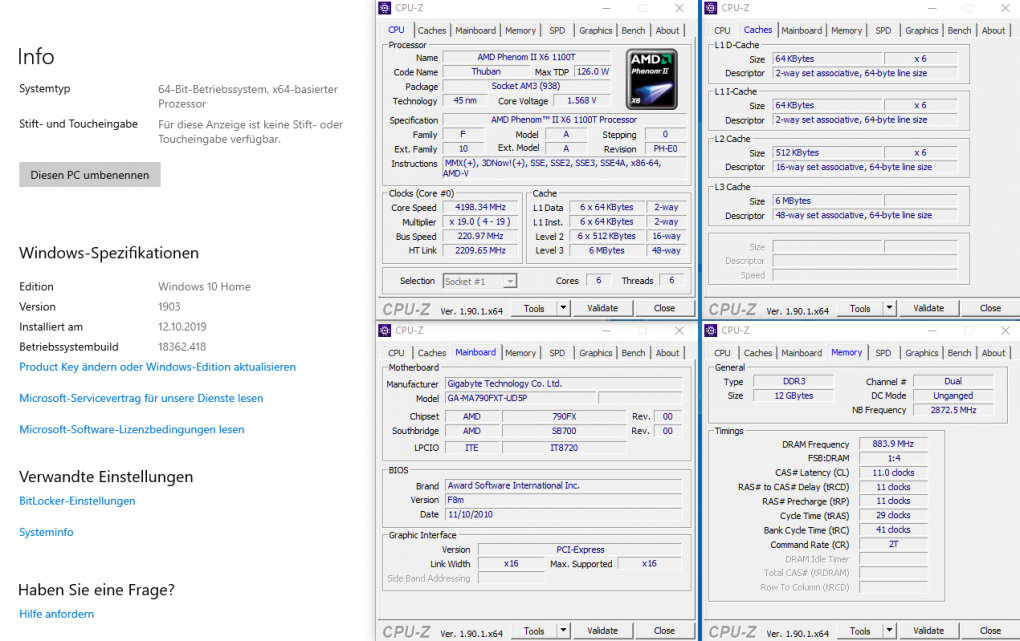This screenshot has width=1020, height=641.
Task: Open Bench tab in the CPU window
Action: [633, 31]
